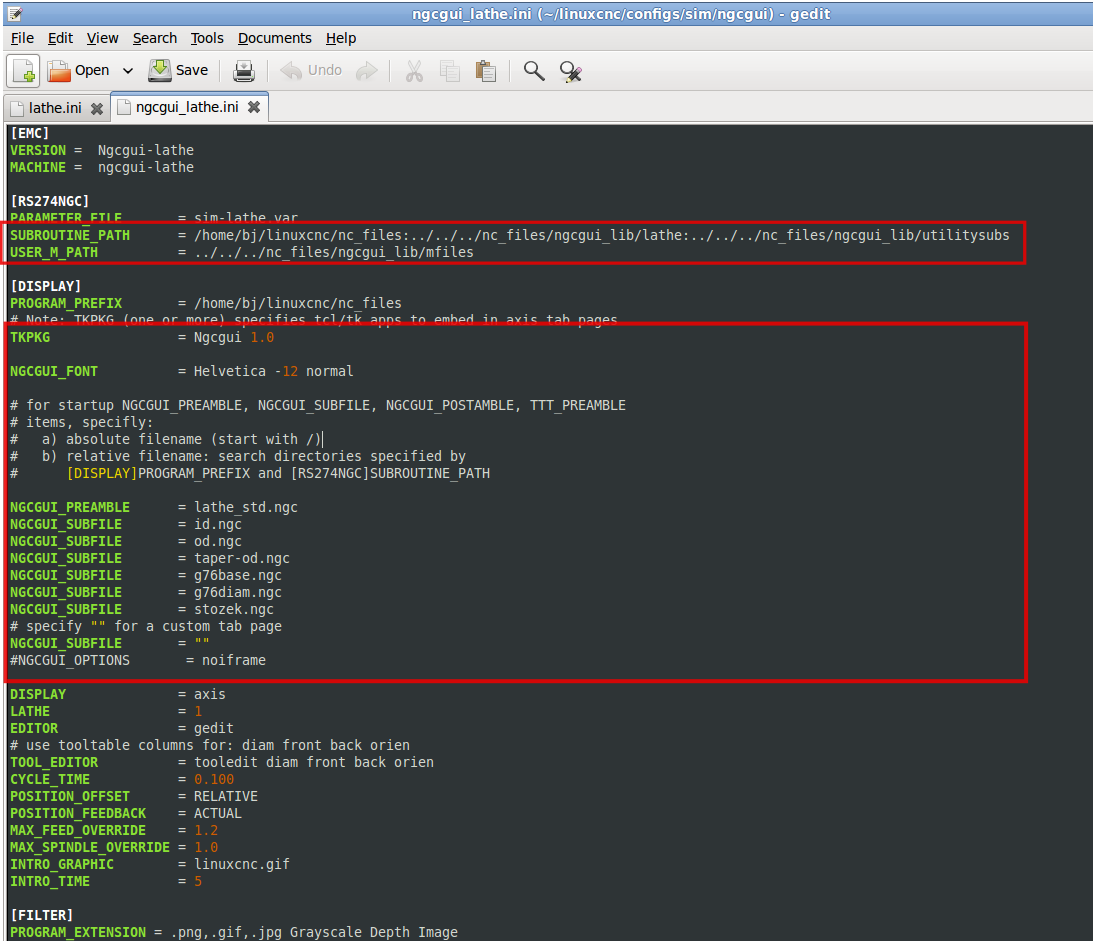Click the Redo arrow icon
1093x941 pixels.
click(367, 71)
